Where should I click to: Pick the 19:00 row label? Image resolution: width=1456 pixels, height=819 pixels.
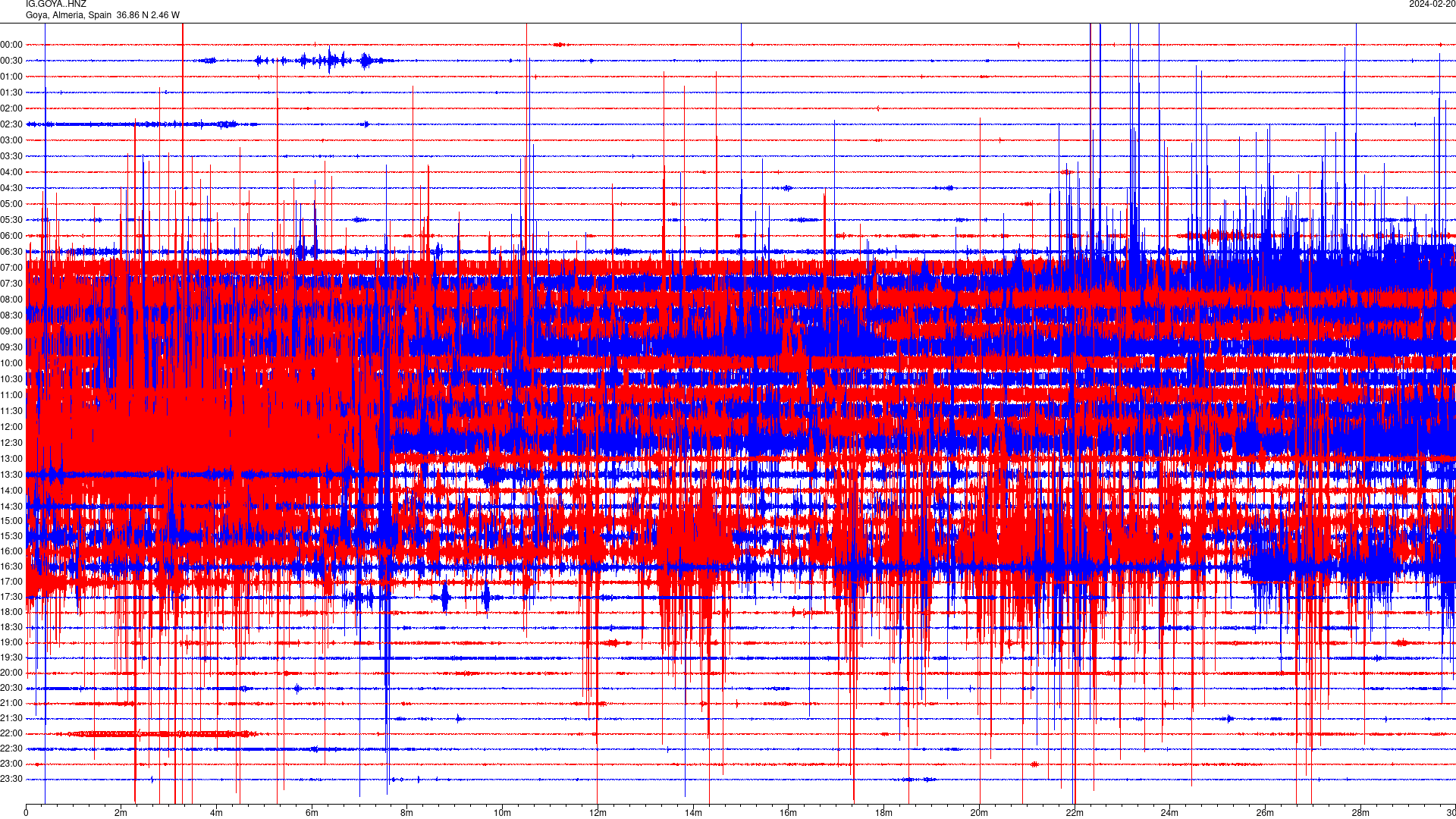click(x=11, y=642)
